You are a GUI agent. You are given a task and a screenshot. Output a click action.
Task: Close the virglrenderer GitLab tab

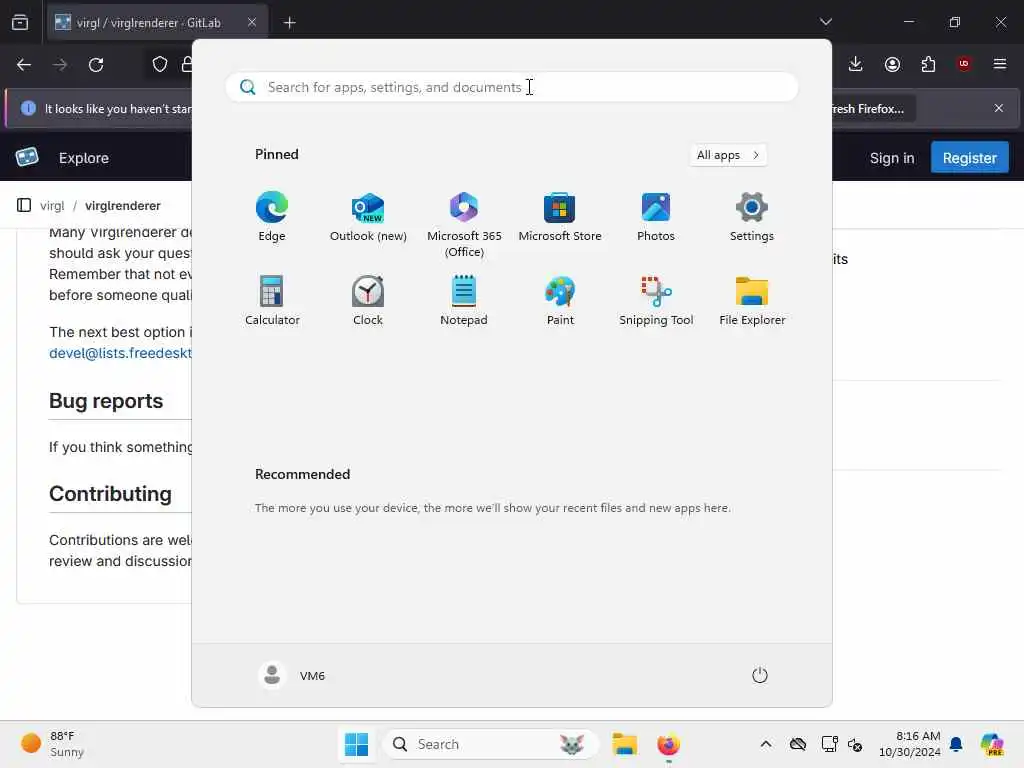[252, 22]
